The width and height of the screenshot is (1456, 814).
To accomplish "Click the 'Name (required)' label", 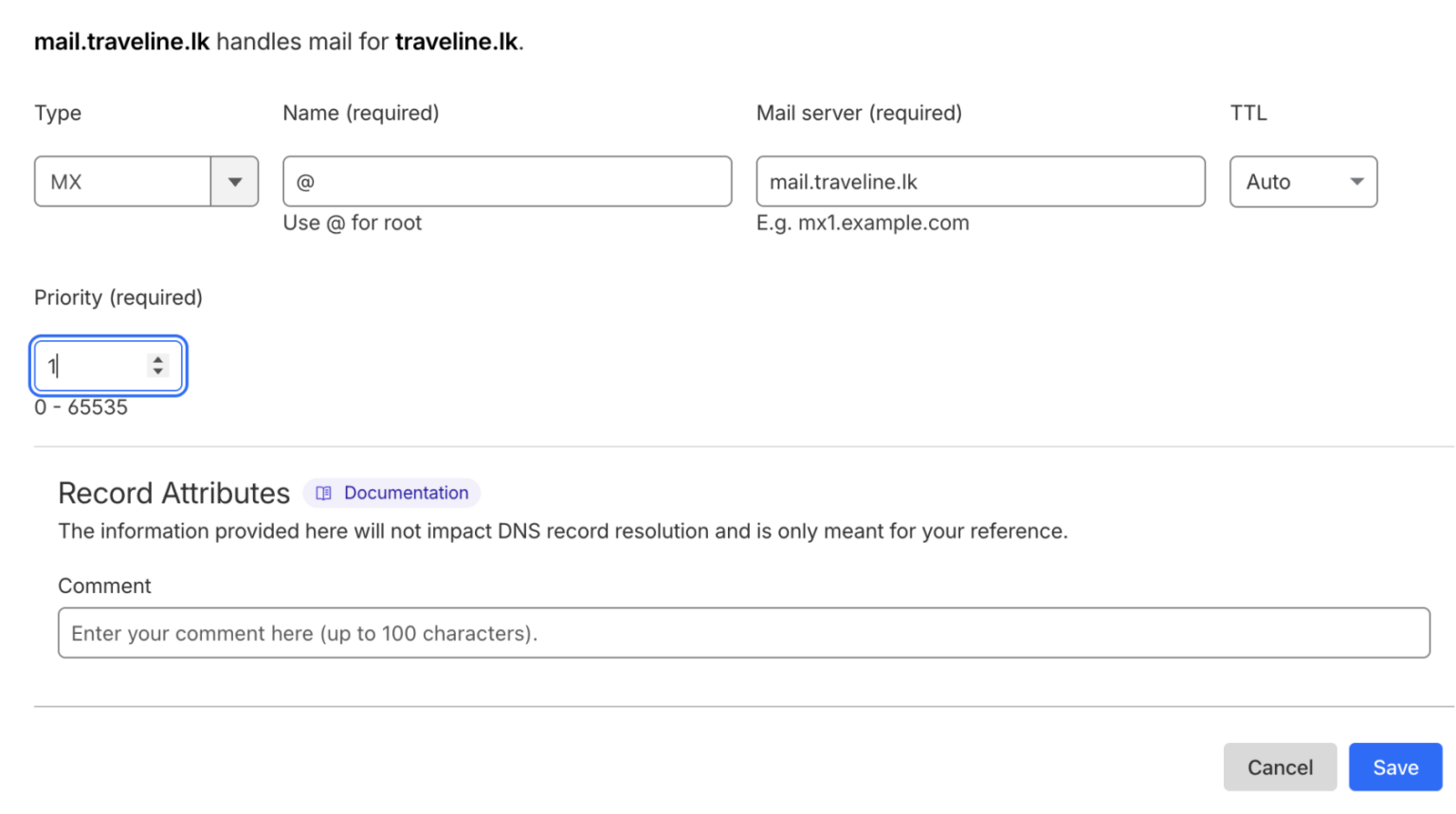I will (x=360, y=113).
